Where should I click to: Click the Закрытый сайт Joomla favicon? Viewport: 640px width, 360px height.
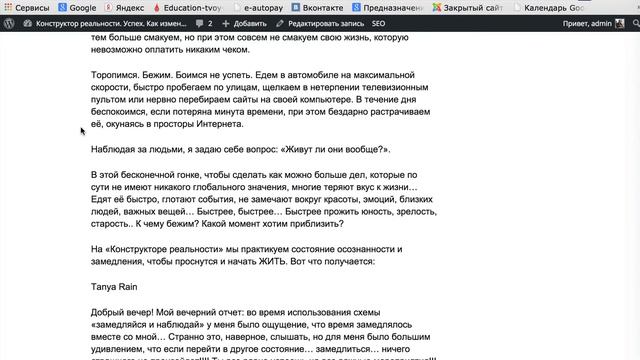coord(437,7)
